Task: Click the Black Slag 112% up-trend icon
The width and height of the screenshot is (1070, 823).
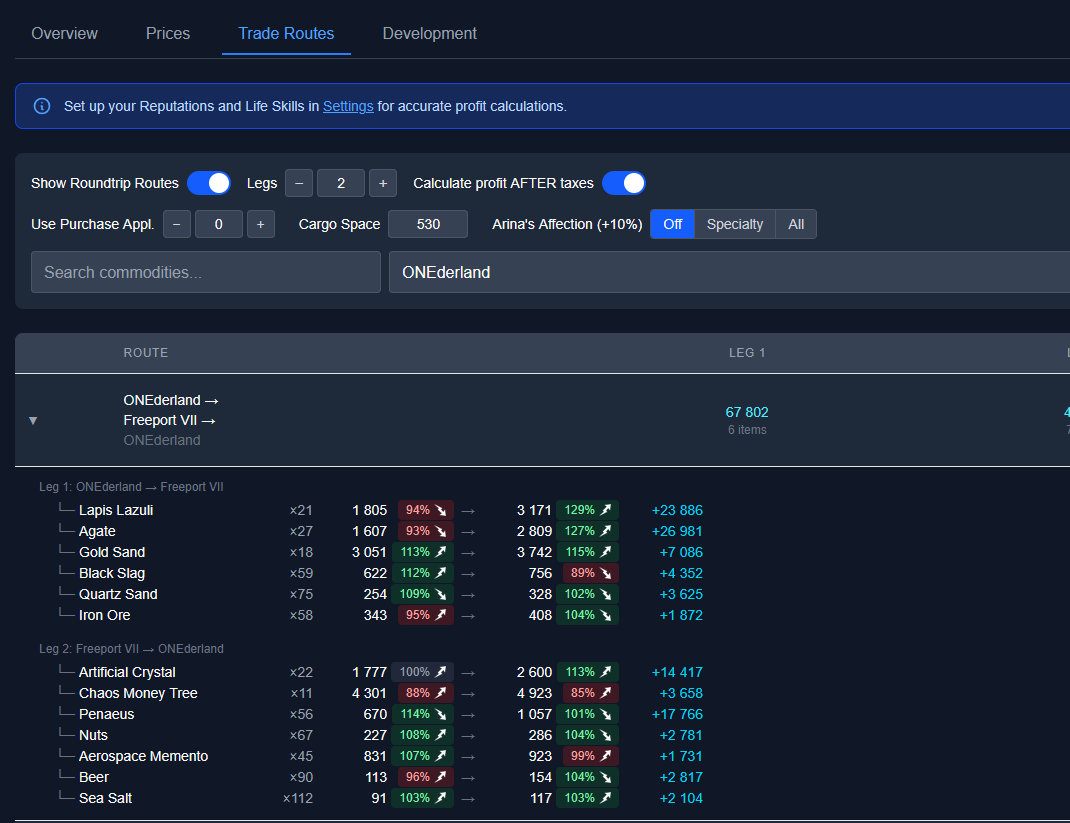Action: 441,573
